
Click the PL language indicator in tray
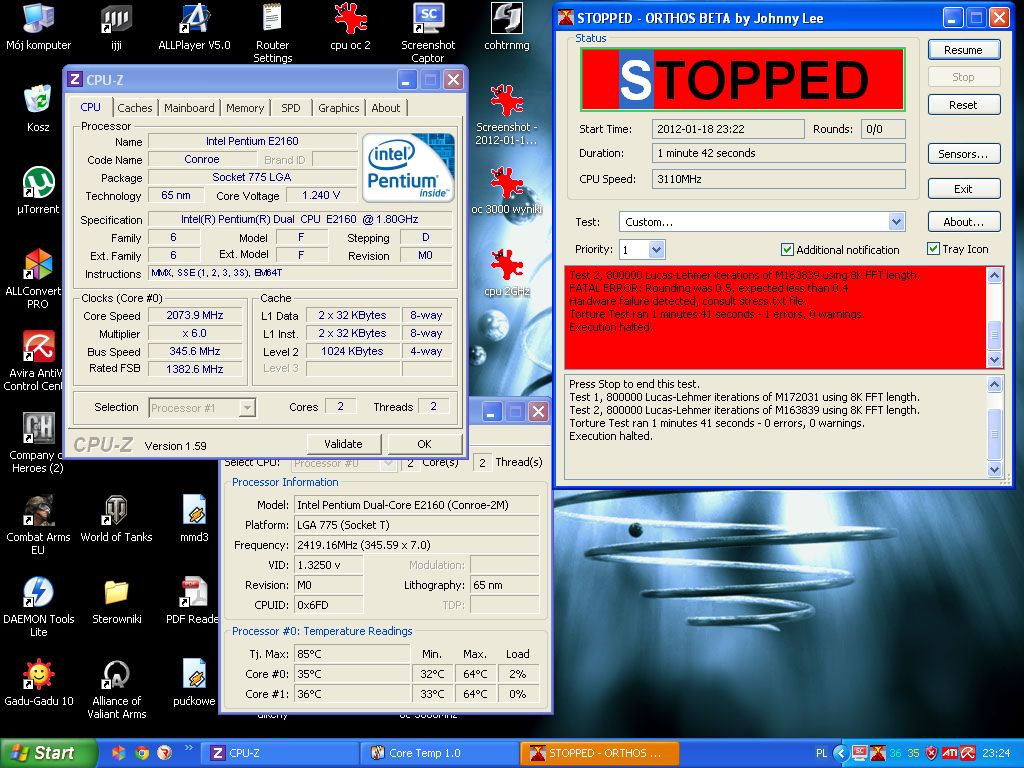(821, 753)
